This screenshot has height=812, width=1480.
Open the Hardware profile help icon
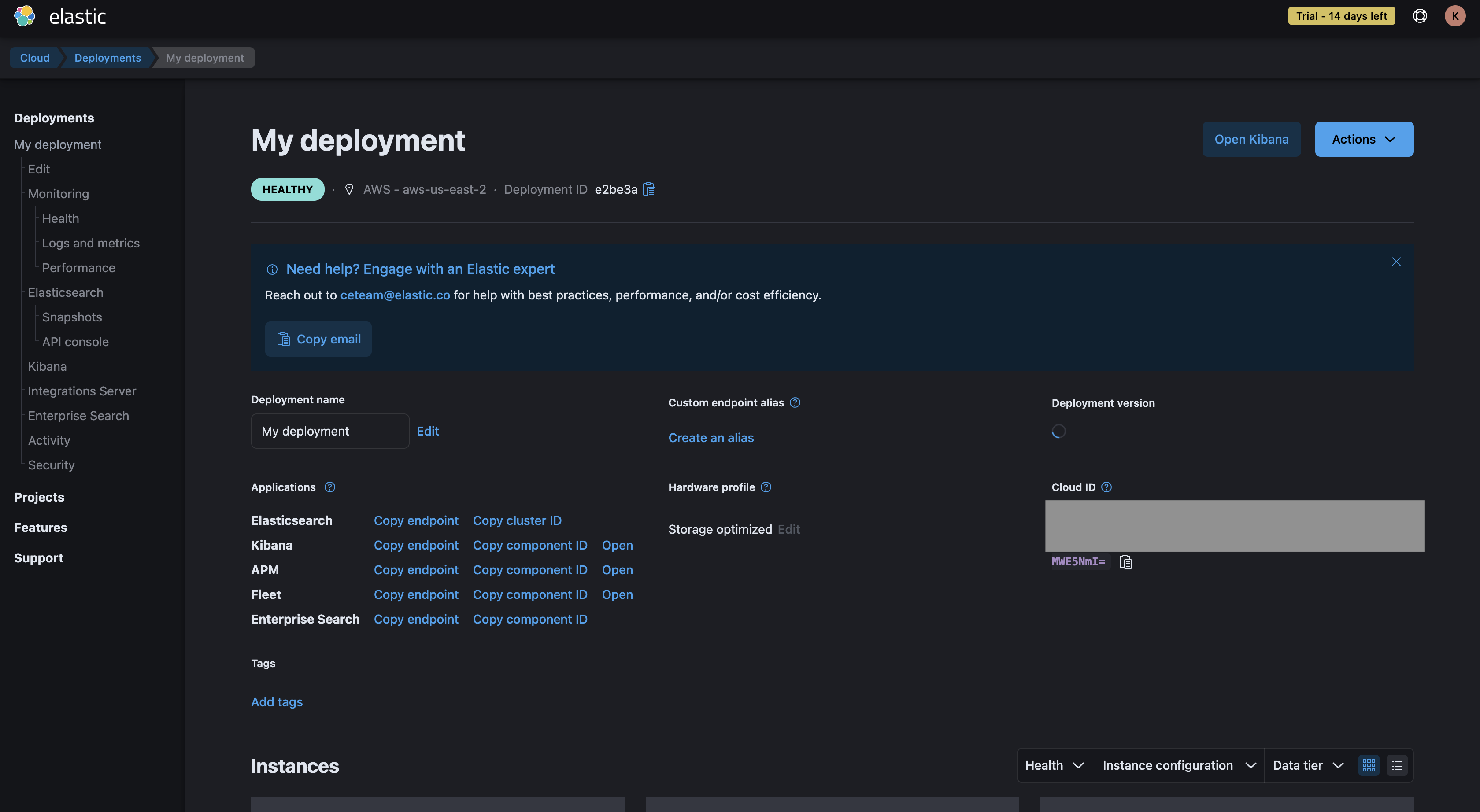766,487
